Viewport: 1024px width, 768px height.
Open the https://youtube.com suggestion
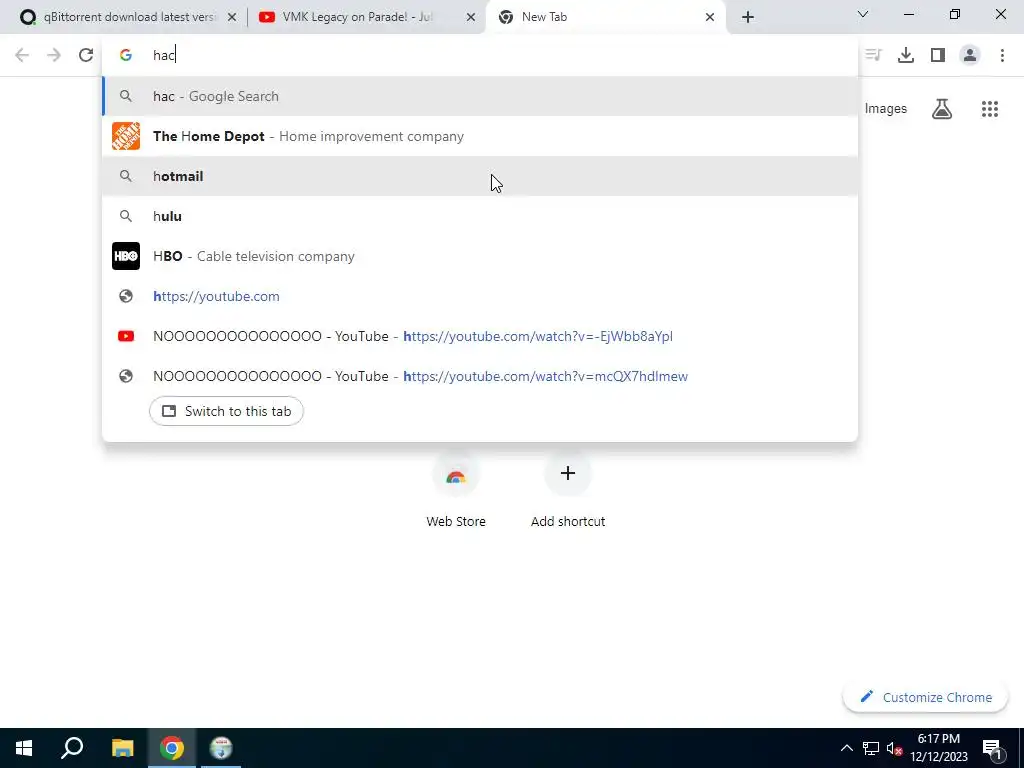(x=480, y=296)
